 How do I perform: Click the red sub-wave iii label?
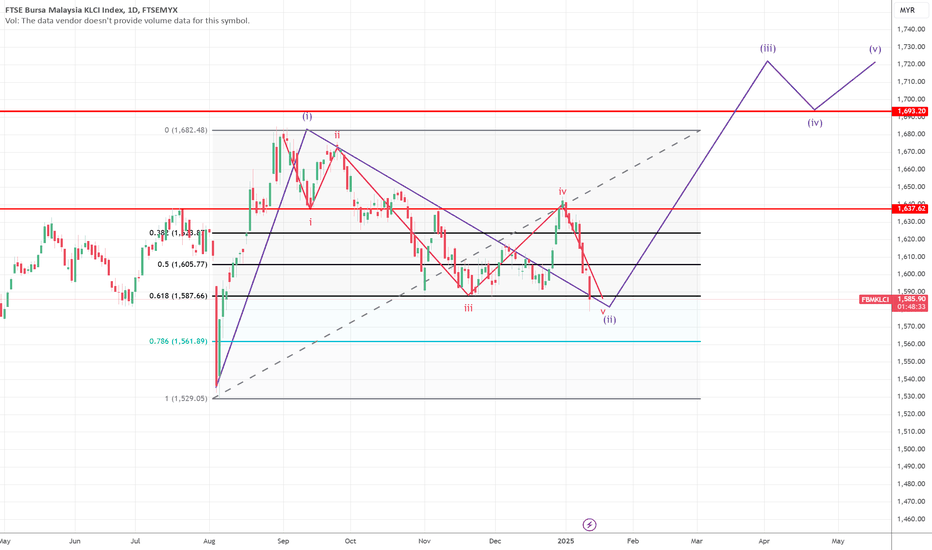pyautogui.click(x=469, y=307)
